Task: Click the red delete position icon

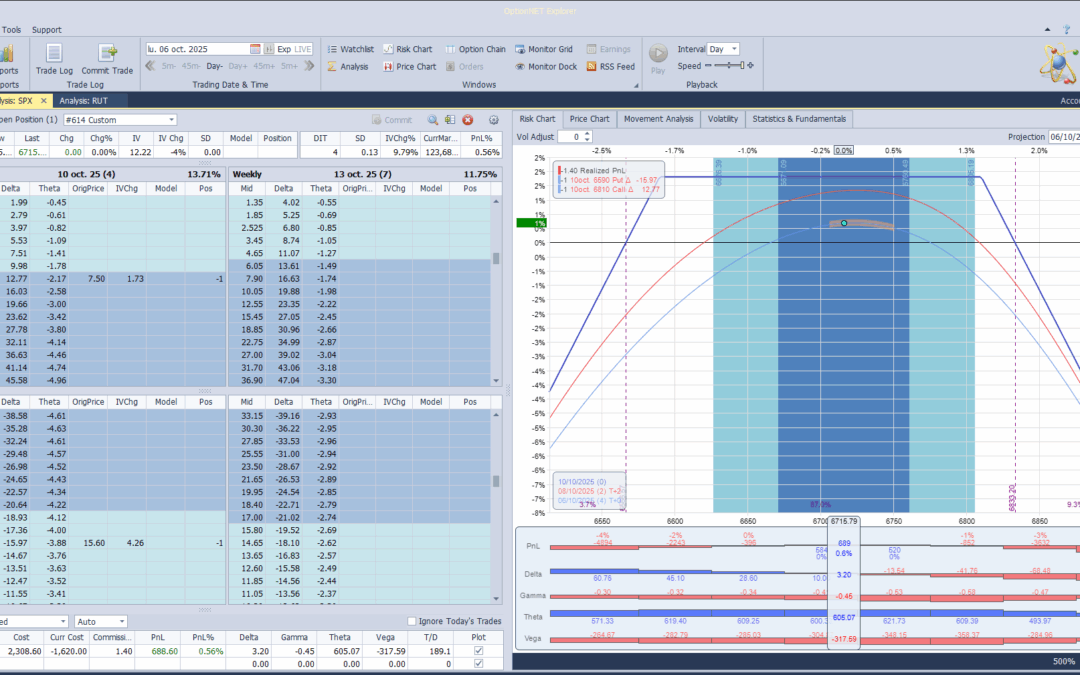Action: point(467,120)
